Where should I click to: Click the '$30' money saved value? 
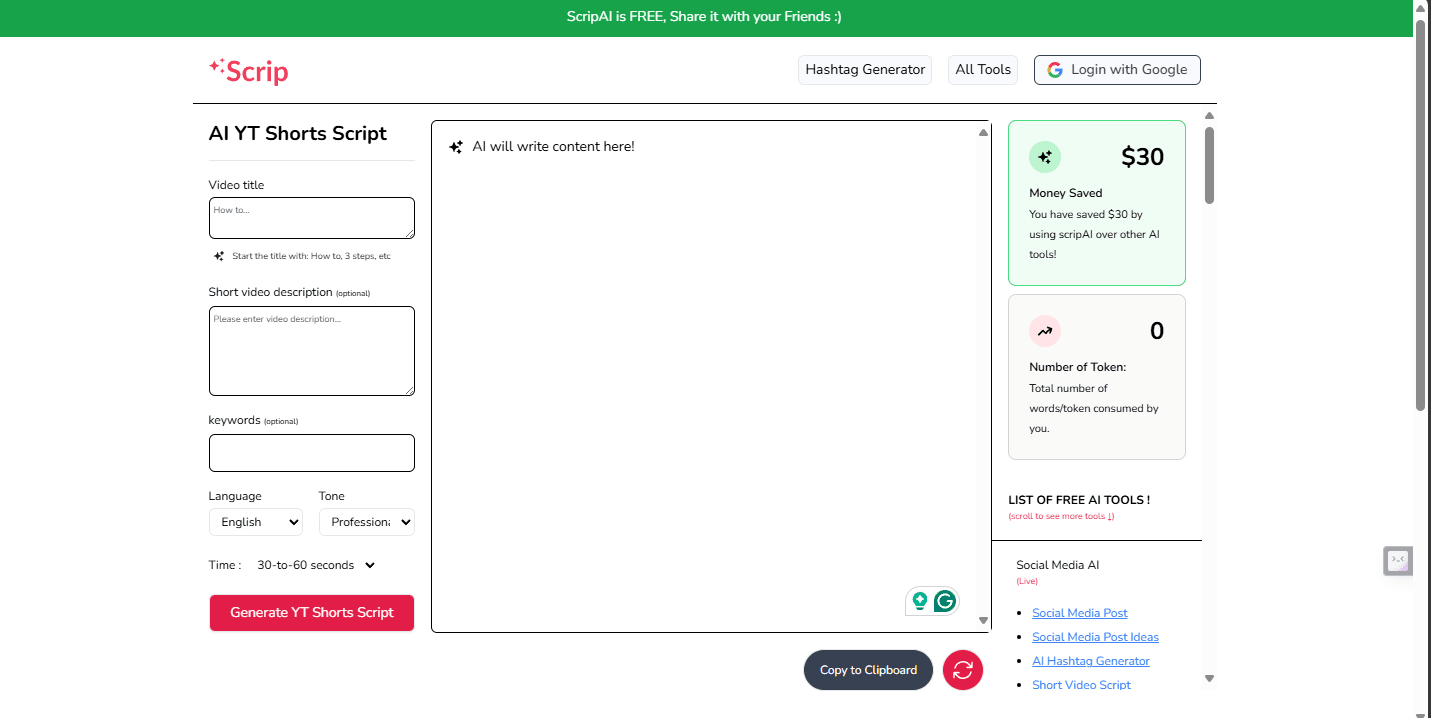coord(1142,157)
